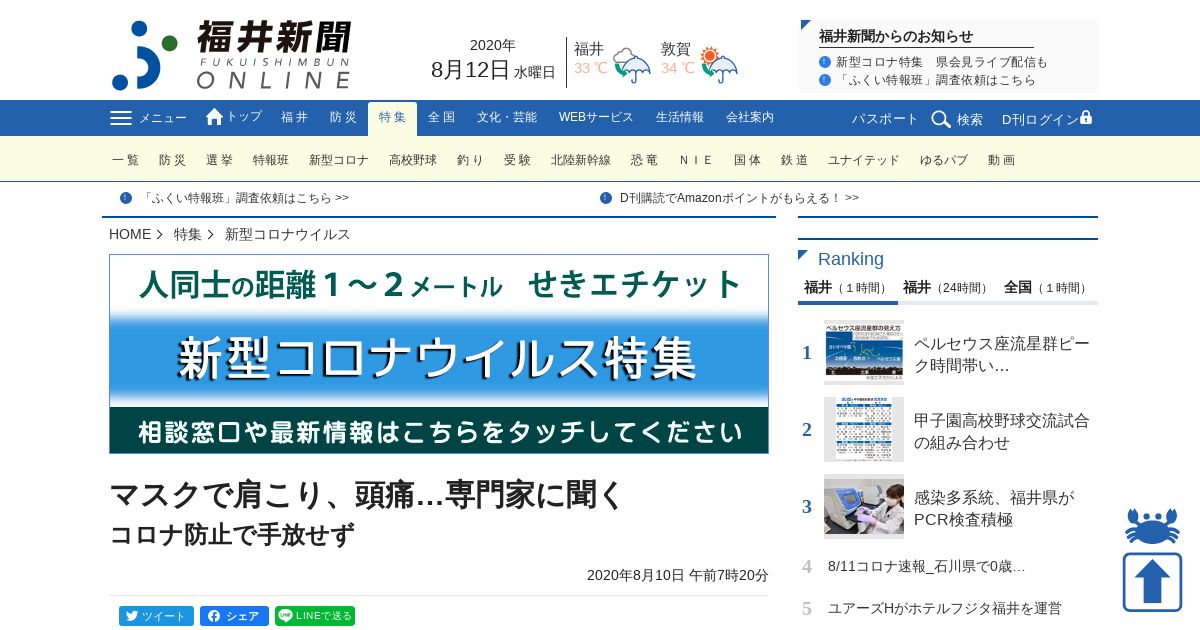
Task: Select the 特集 navigation tab
Action: (392, 118)
